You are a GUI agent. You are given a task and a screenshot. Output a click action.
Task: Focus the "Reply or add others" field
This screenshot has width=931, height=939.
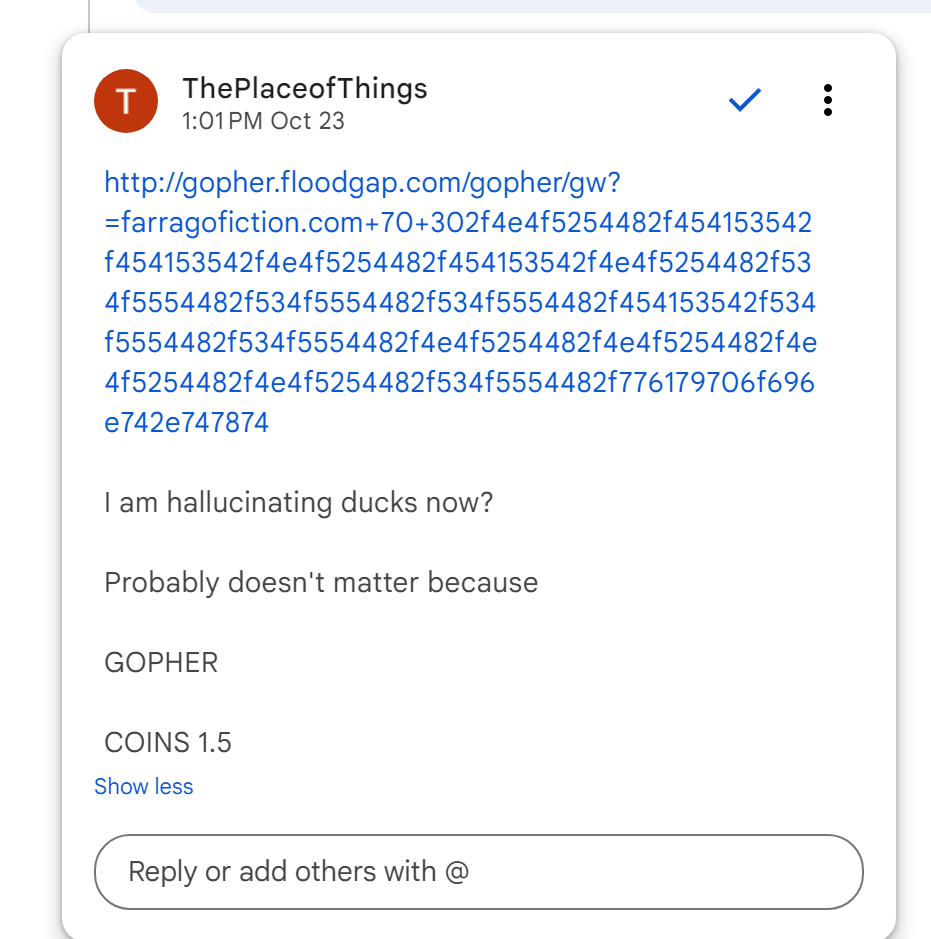pos(478,871)
